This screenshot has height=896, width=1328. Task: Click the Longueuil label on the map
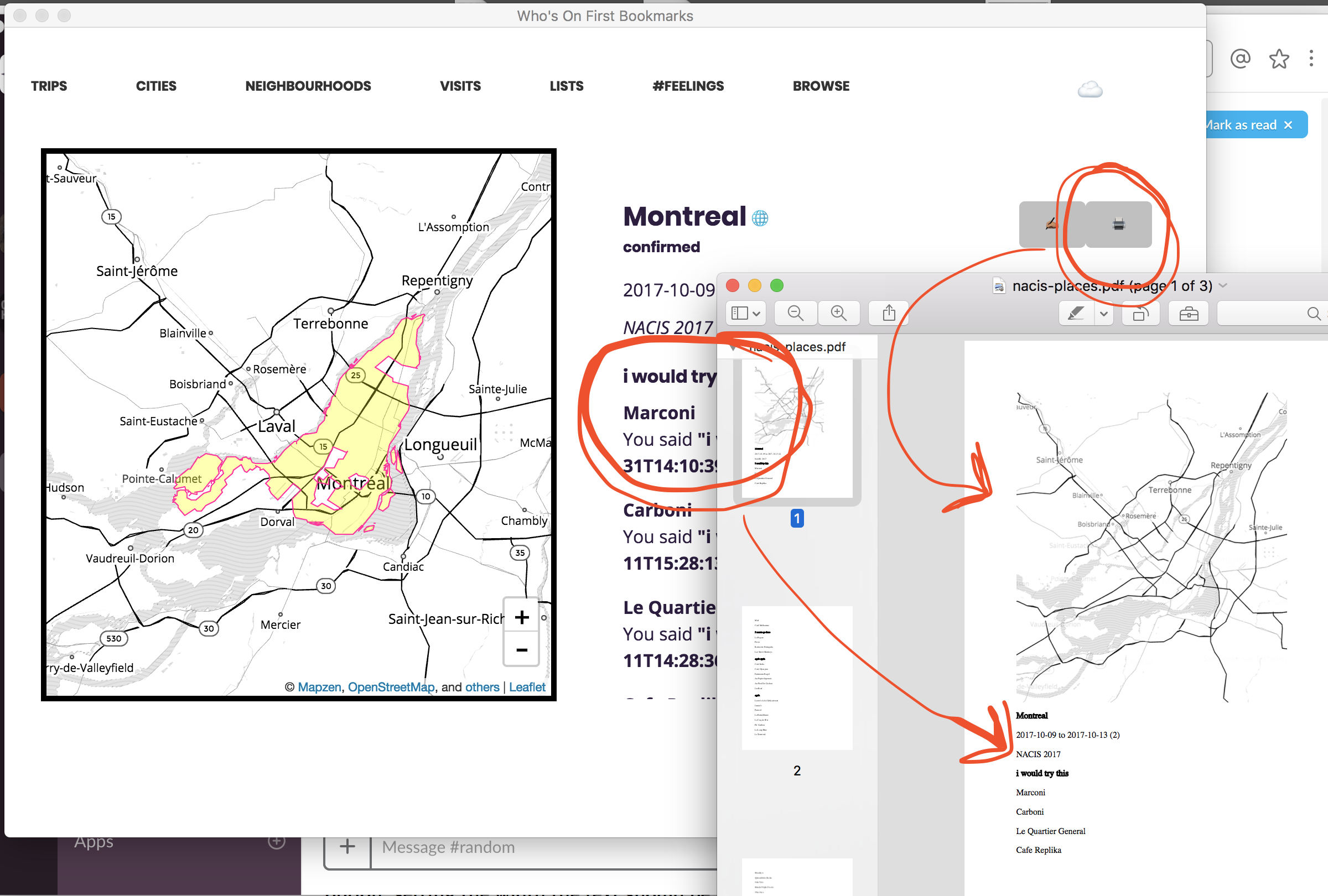click(x=440, y=444)
